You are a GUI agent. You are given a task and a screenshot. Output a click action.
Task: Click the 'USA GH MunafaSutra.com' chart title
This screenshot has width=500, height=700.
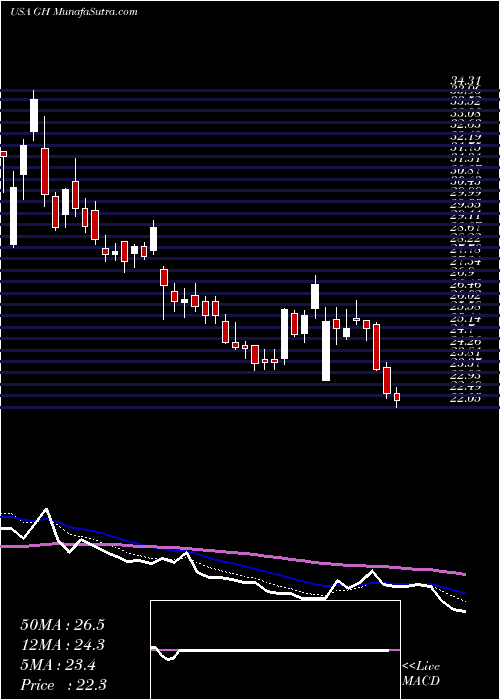74,12
